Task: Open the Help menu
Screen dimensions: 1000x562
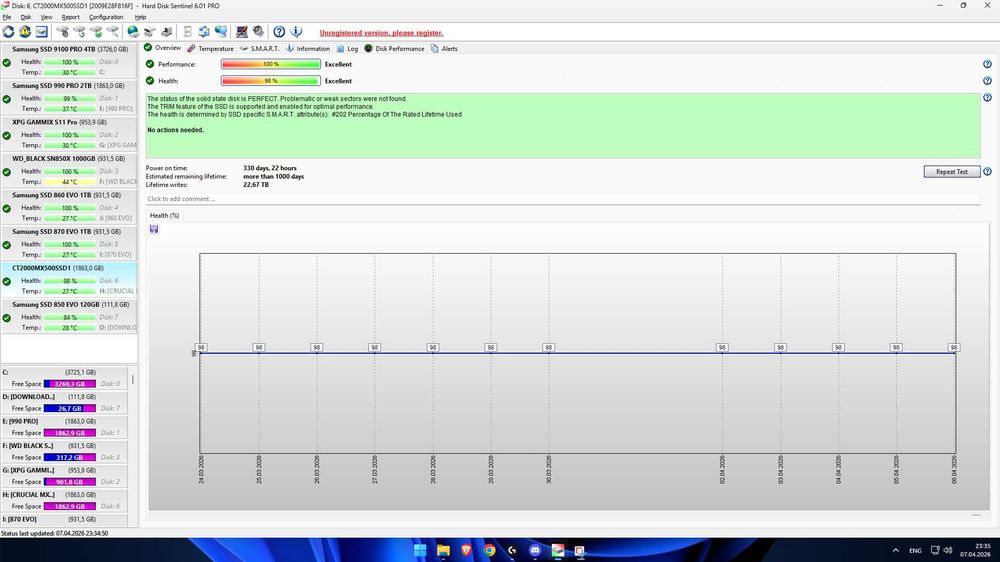Action: [x=140, y=17]
